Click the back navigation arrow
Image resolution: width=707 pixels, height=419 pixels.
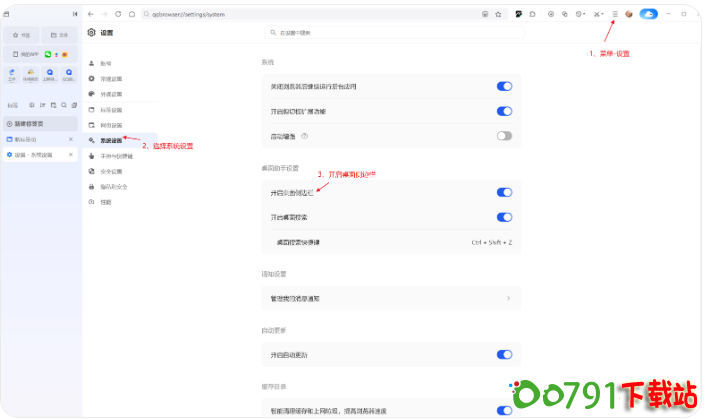tap(91, 14)
